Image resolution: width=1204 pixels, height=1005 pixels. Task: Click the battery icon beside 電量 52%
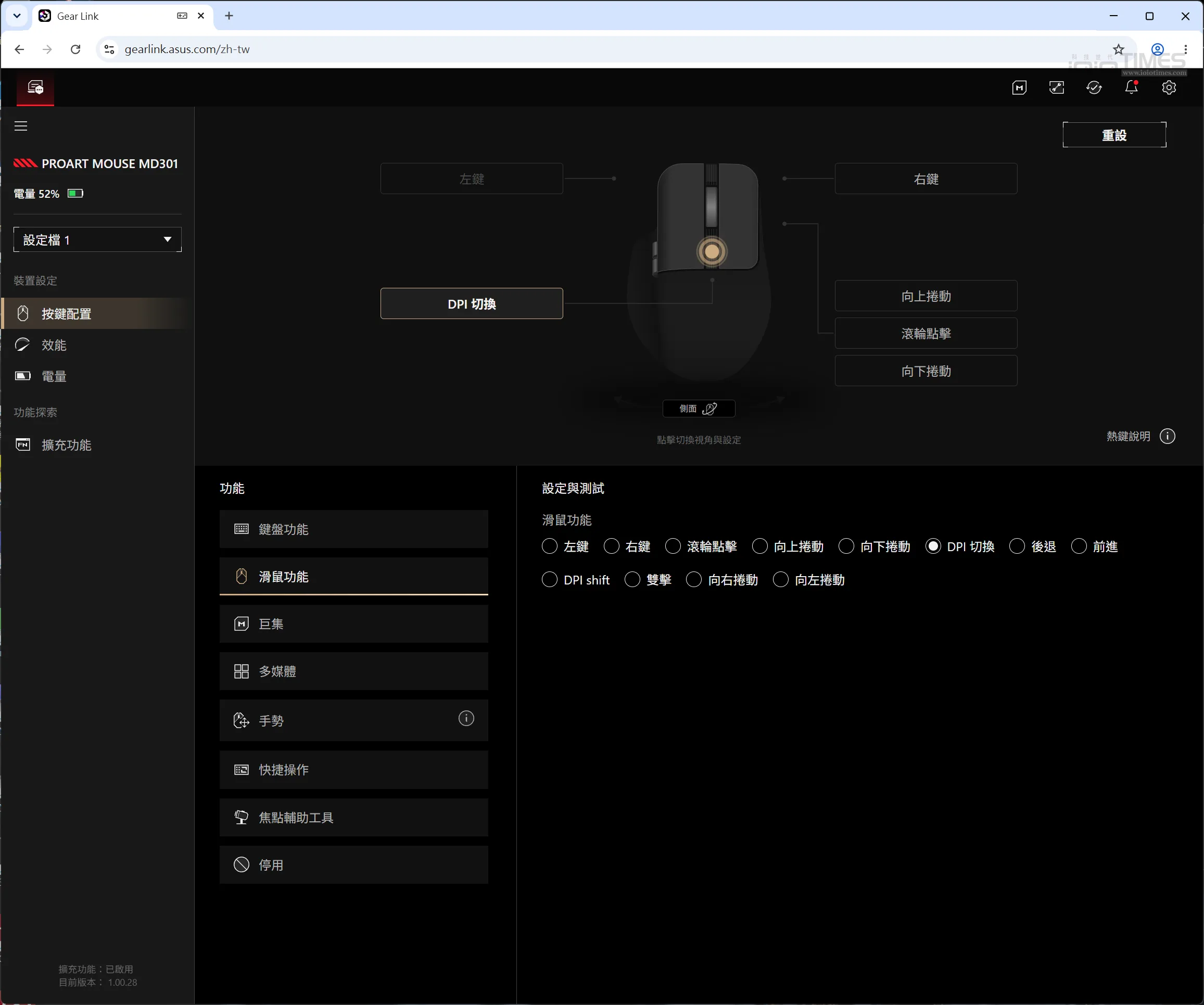pyautogui.click(x=75, y=193)
